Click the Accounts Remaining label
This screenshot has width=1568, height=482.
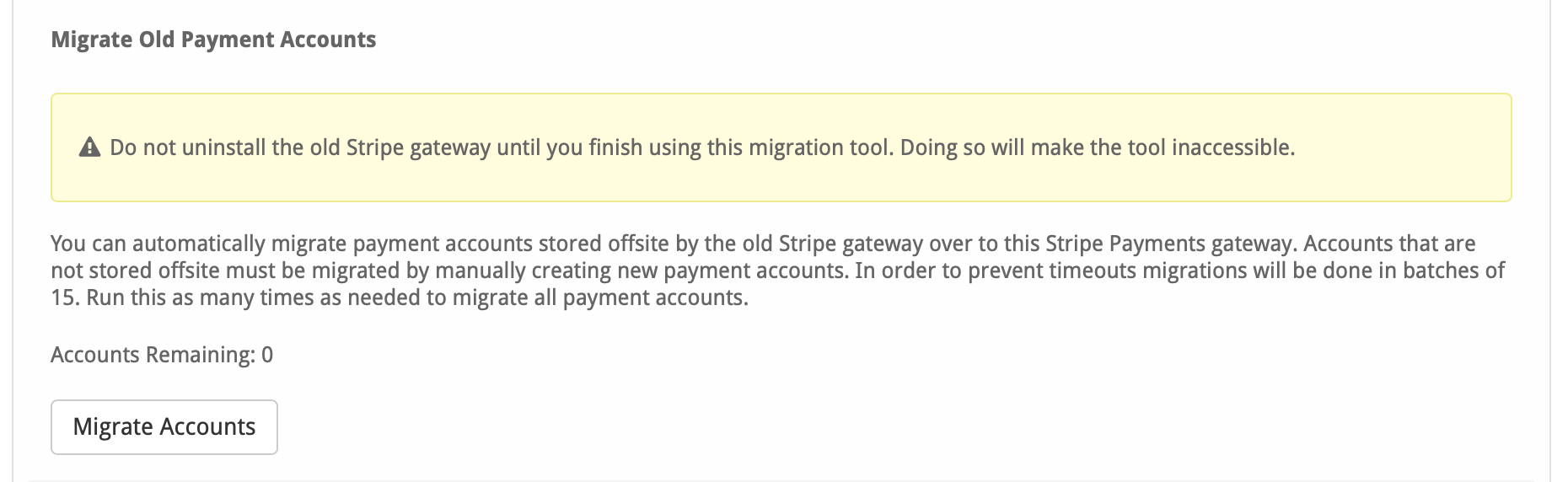[x=153, y=355]
